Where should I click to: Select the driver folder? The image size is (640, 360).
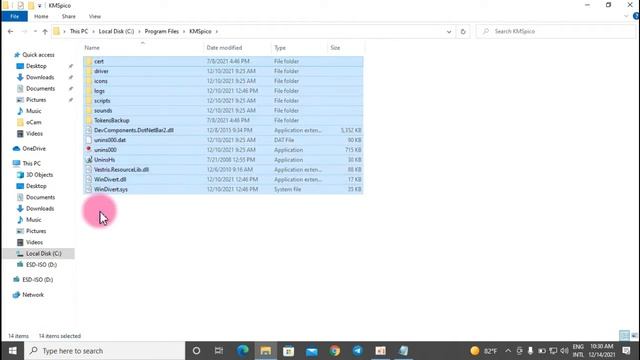pos(223,71)
